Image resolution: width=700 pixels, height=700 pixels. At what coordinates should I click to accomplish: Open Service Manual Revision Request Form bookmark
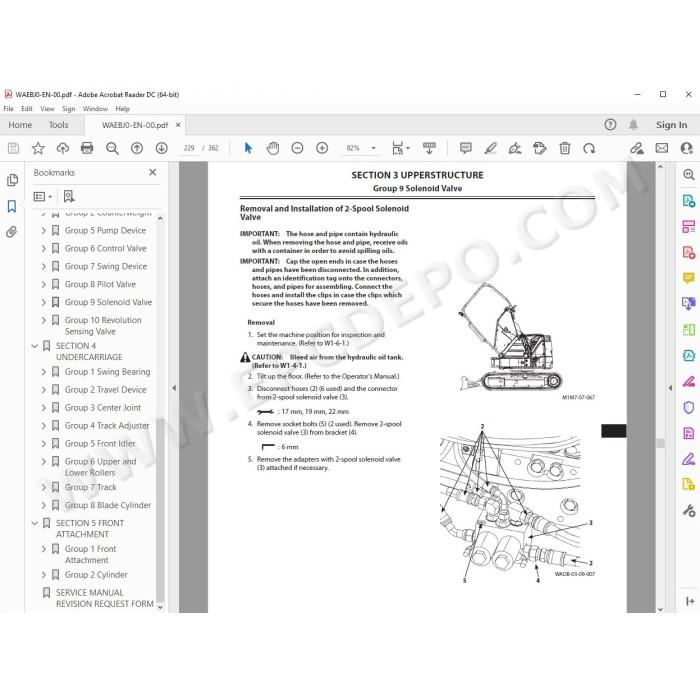tap(104, 598)
